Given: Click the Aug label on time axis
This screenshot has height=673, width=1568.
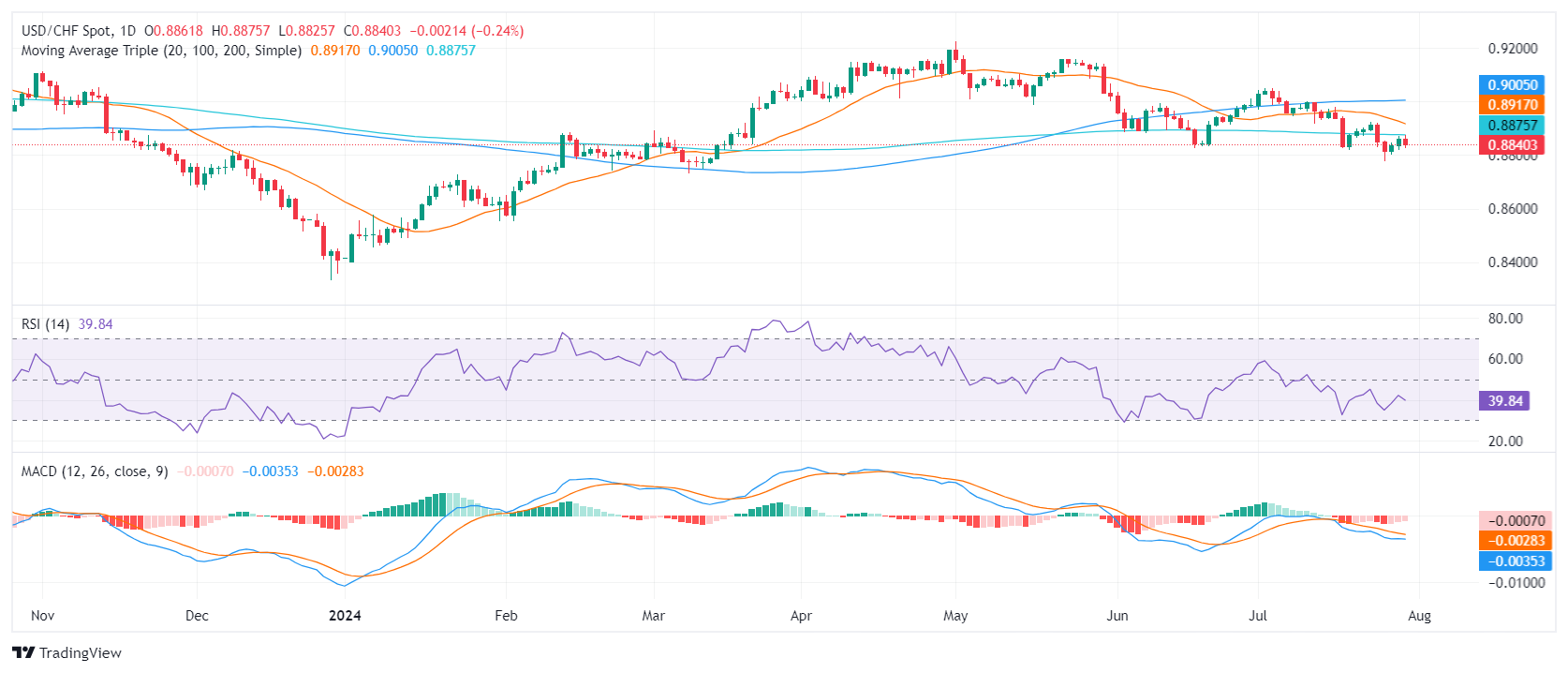Looking at the screenshot, I should (1419, 616).
